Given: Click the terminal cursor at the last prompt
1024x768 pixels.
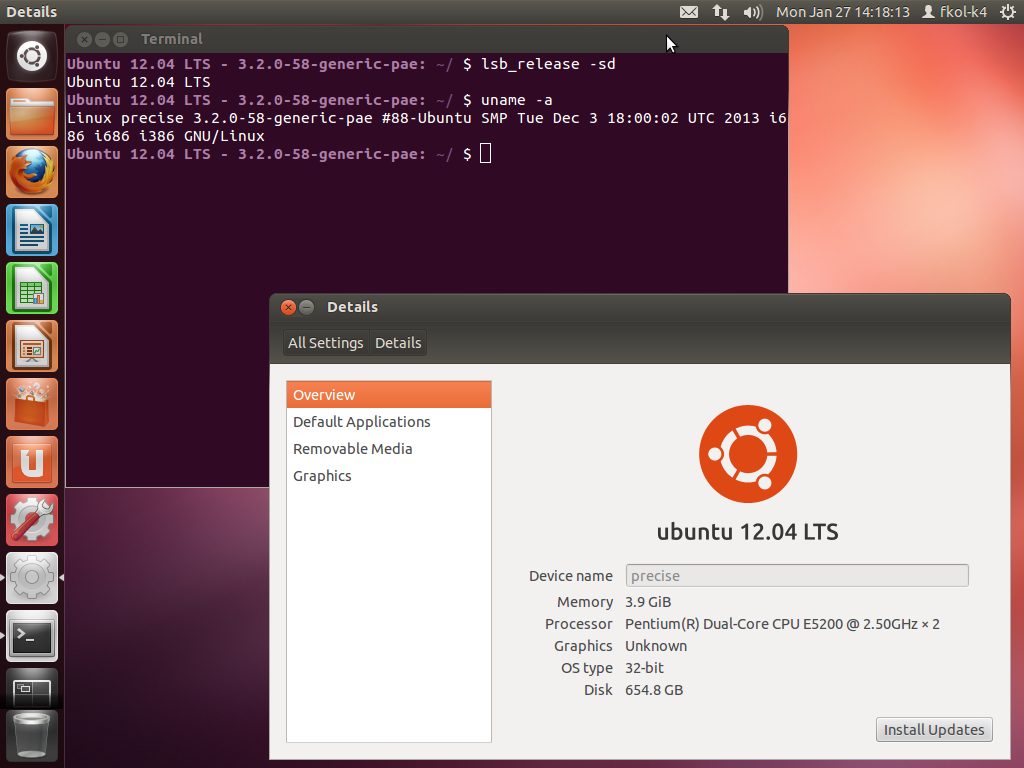Looking at the screenshot, I should click(485, 154).
